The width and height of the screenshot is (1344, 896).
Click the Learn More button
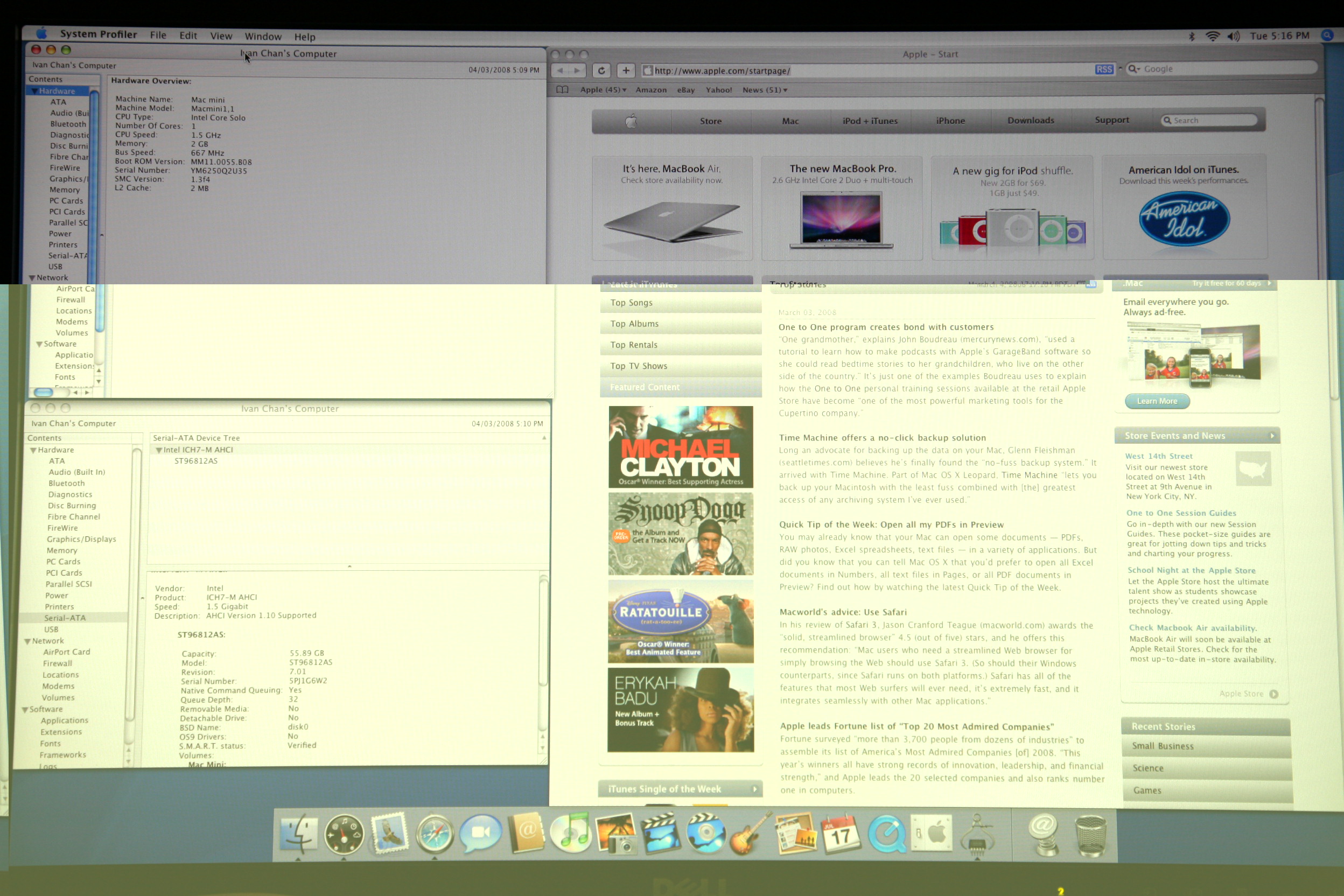click(1157, 401)
